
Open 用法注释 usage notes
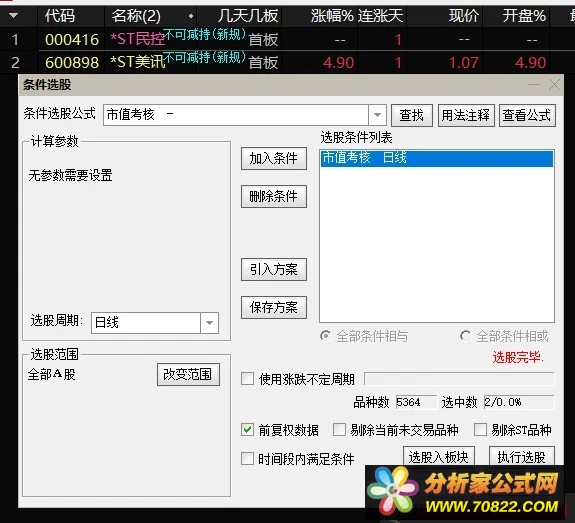click(x=466, y=116)
